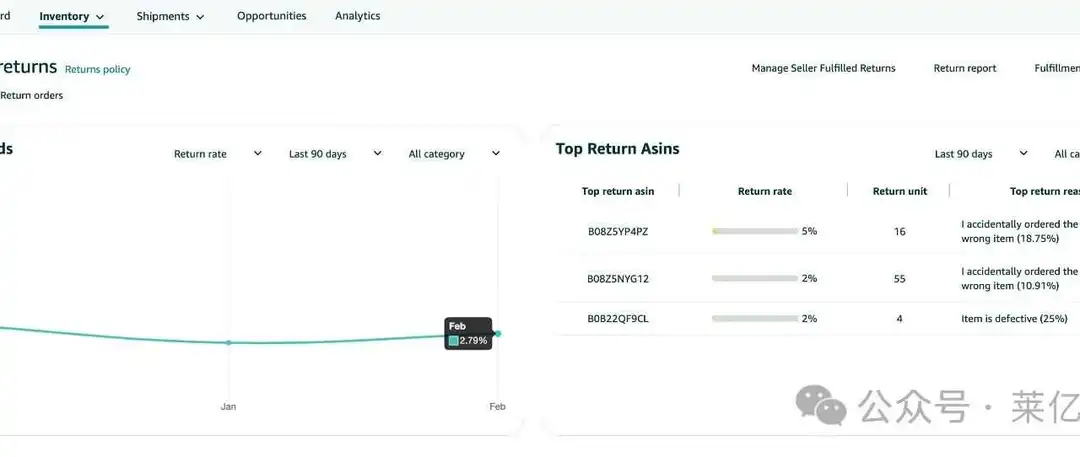Open Top Return Asins Last 90 days dropdown
1080x457 pixels.
click(x=981, y=154)
